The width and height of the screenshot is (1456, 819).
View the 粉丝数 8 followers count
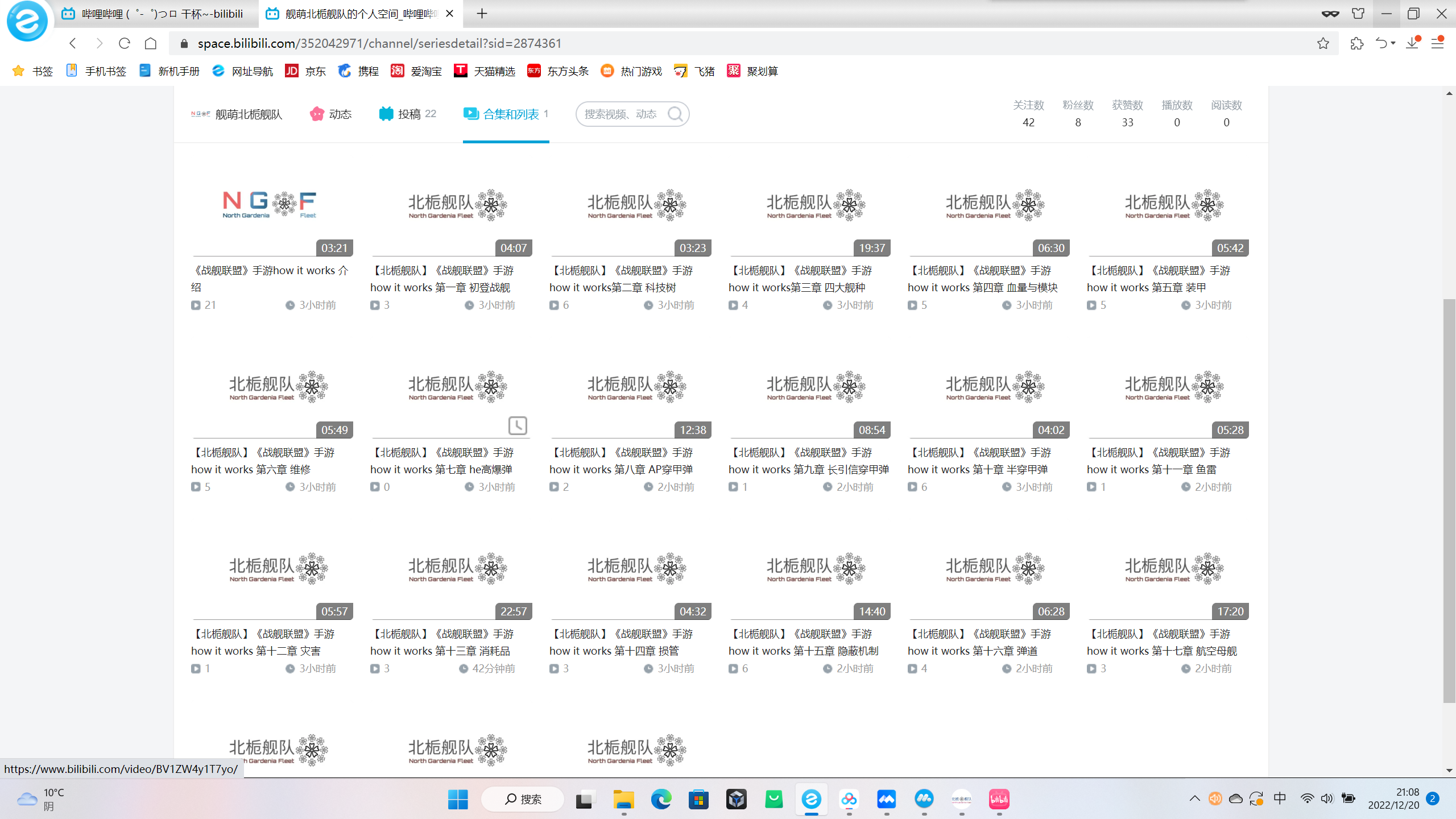click(1078, 114)
